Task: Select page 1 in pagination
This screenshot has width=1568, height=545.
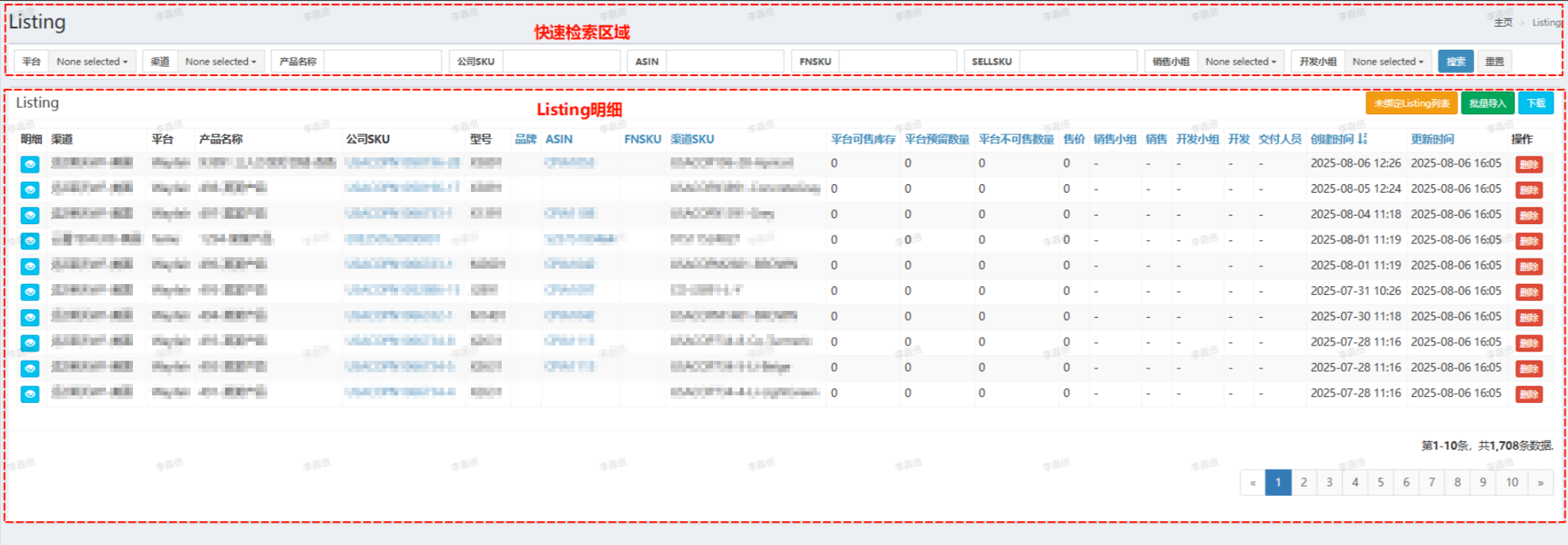Action: [x=1278, y=482]
